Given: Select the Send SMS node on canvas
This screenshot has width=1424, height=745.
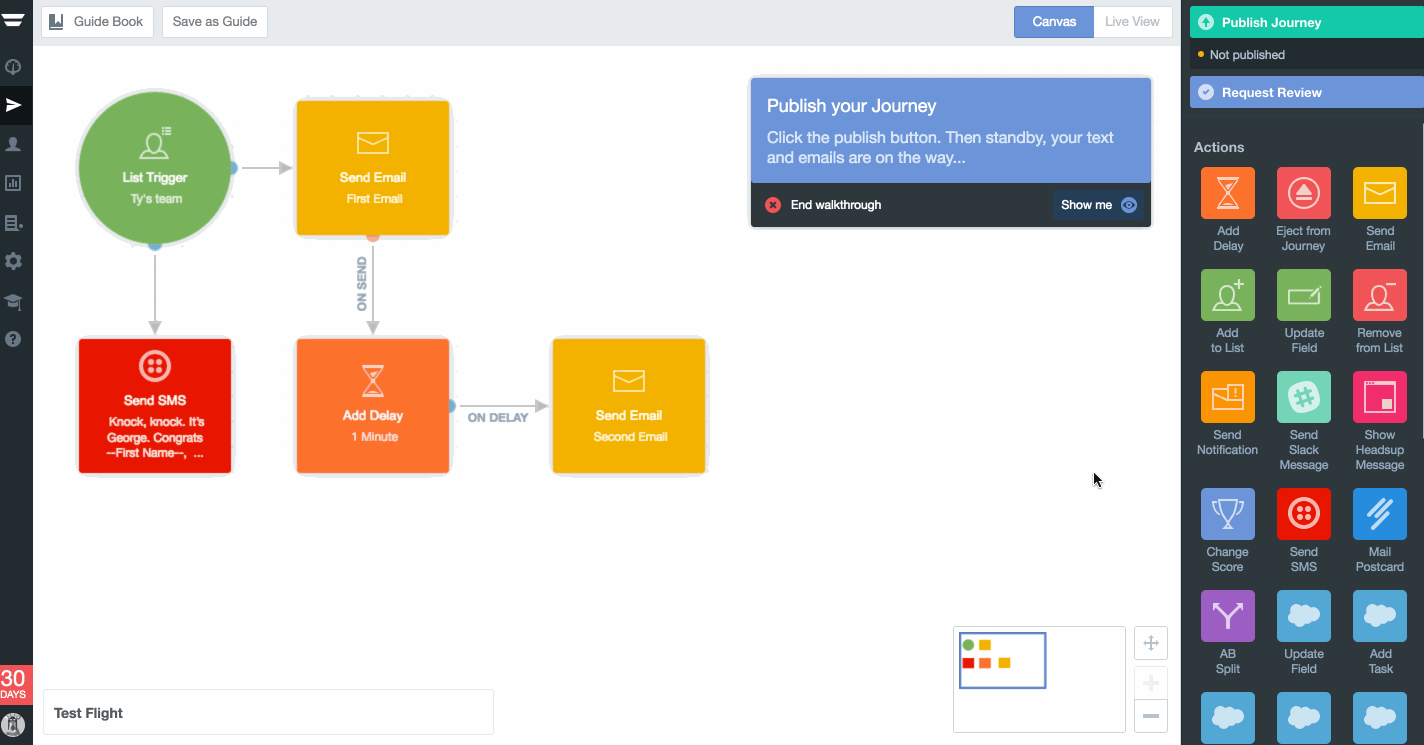Looking at the screenshot, I should [x=155, y=406].
